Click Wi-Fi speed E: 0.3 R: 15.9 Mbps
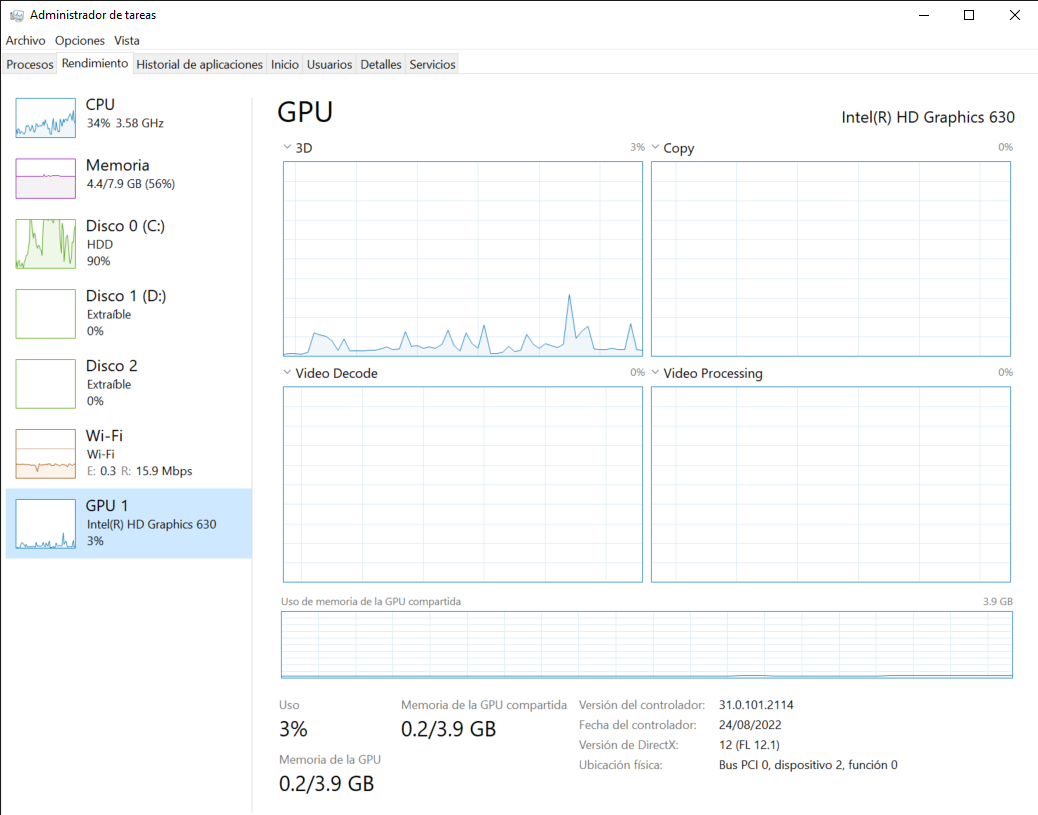Viewport: 1038px width, 815px height. [140, 471]
